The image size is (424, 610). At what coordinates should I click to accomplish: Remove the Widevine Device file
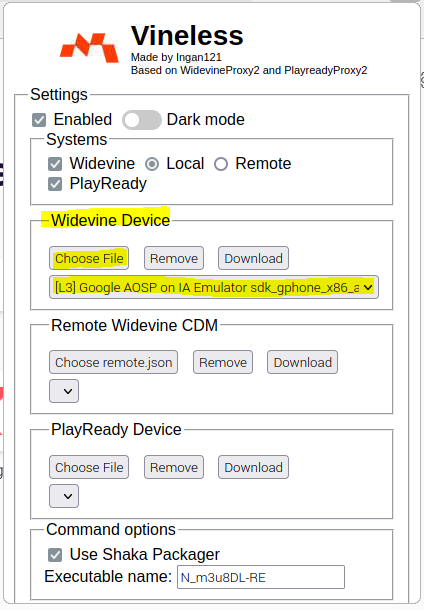pos(174,258)
